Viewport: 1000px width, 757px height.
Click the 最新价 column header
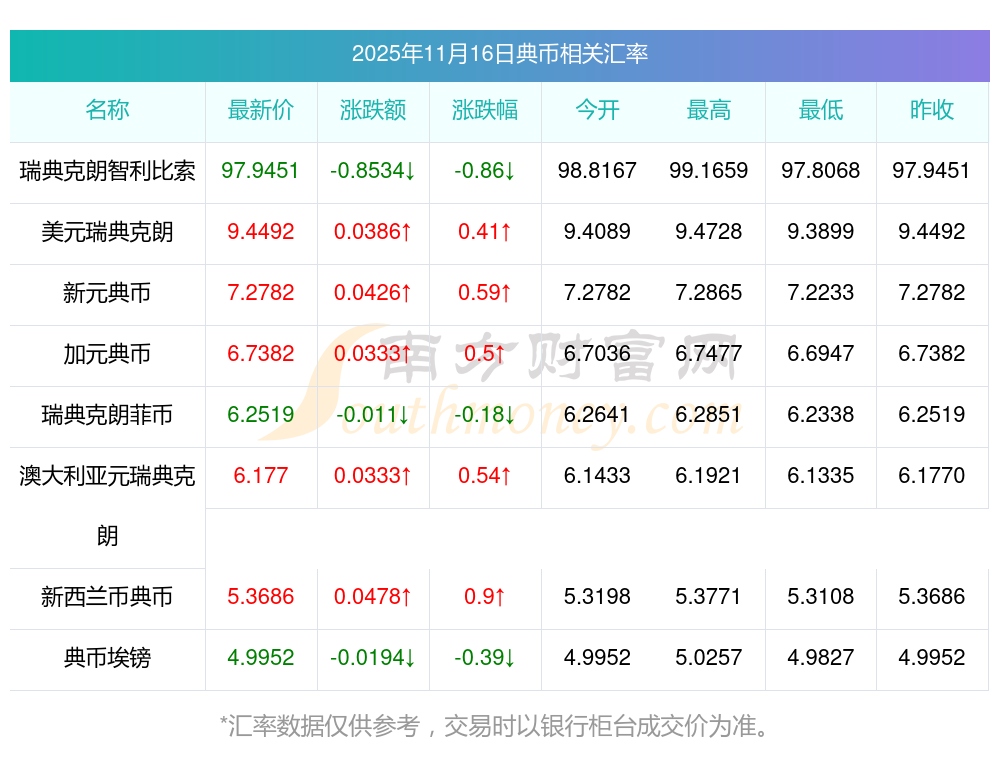pyautogui.click(x=261, y=110)
